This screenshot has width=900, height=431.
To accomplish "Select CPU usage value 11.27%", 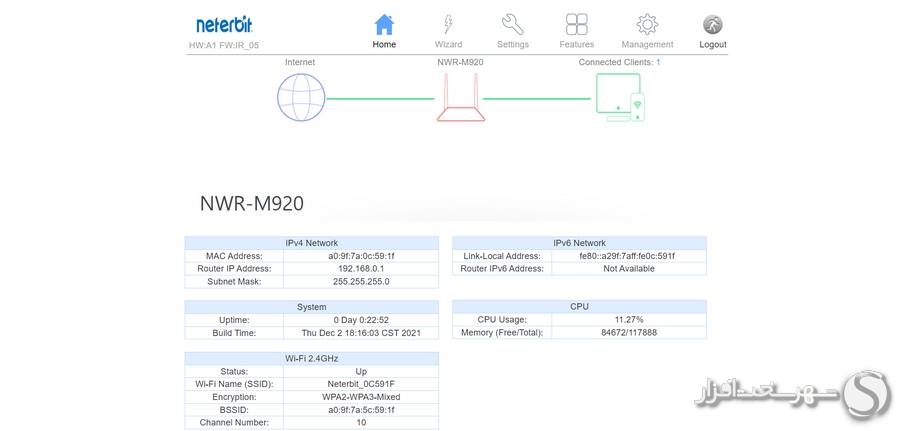I will [629, 320].
